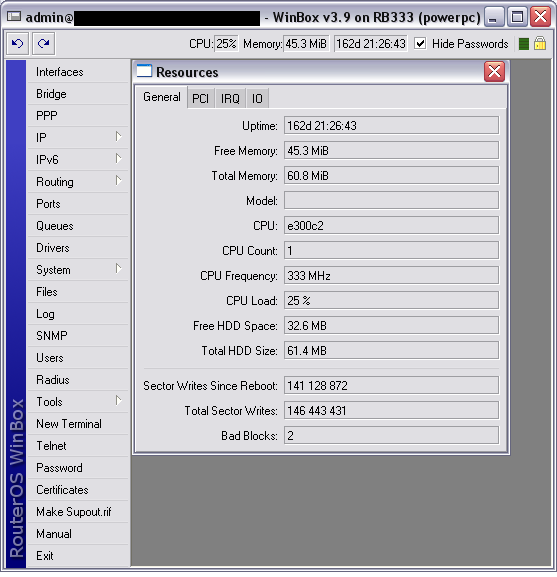The height and width of the screenshot is (577, 557).
Task: Open the Certificates menu item
Action: pyautogui.click(x=78, y=490)
